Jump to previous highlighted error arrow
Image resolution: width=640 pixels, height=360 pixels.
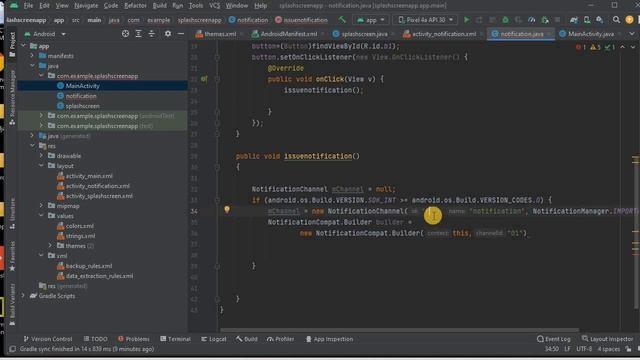coord(622,47)
